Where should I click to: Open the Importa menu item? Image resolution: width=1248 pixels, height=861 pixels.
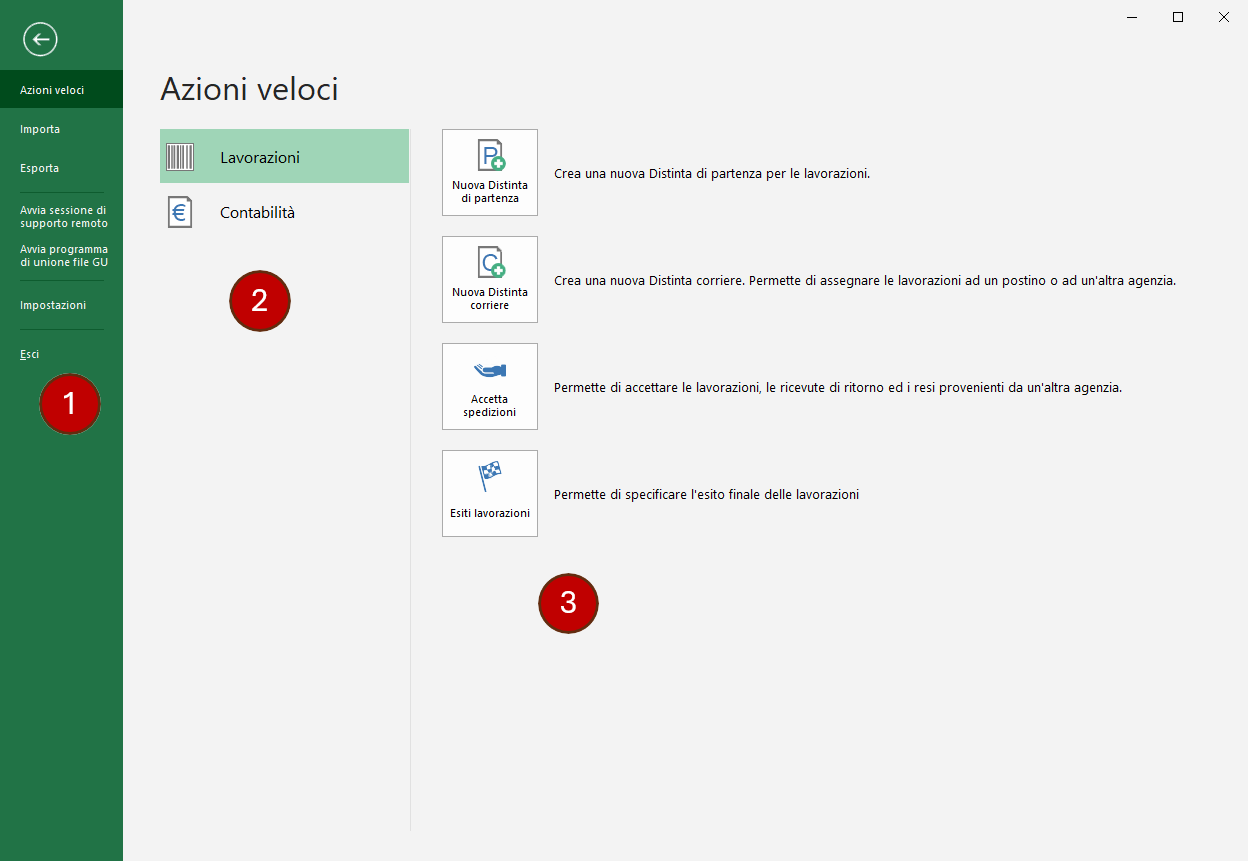click(x=40, y=129)
